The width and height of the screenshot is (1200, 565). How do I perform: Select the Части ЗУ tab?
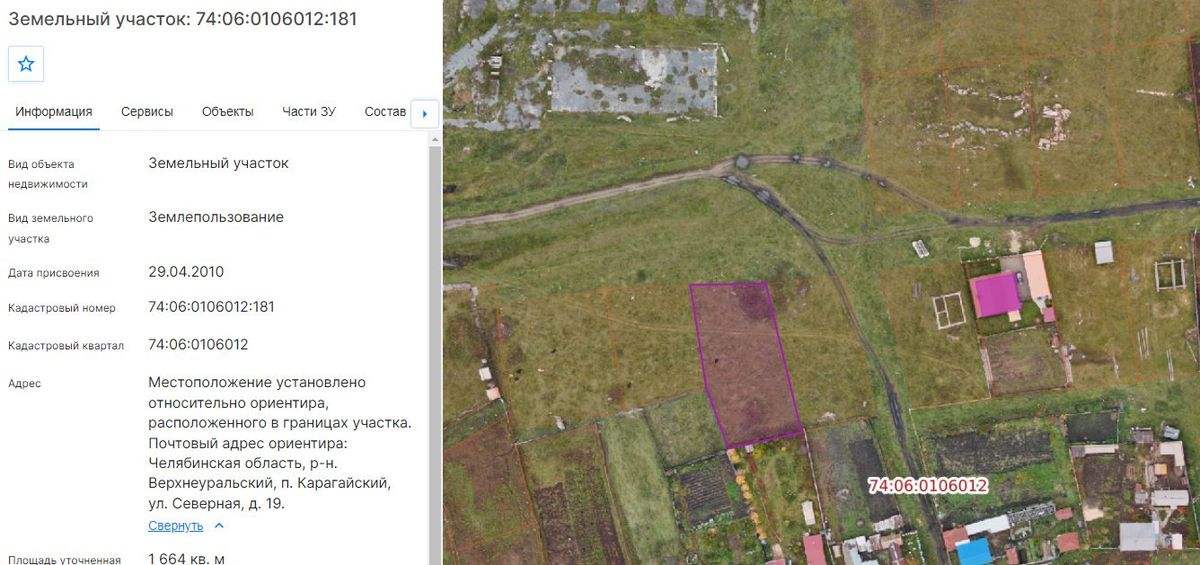click(309, 112)
